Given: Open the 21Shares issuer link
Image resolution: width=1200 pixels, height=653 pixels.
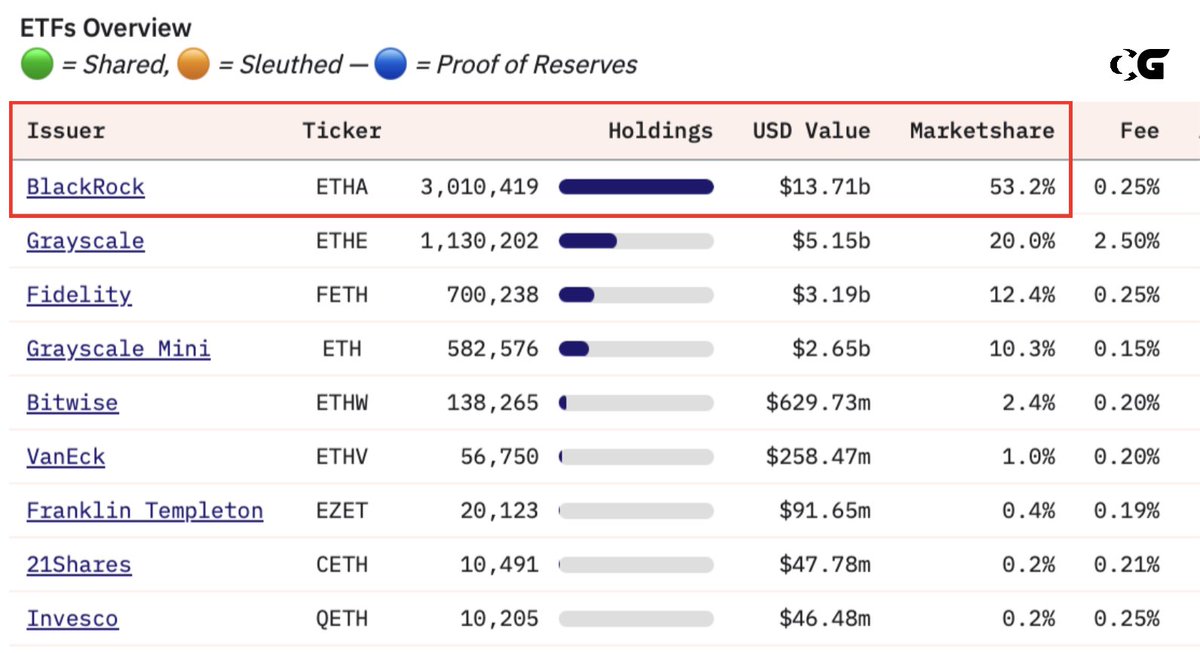Looking at the screenshot, I should 79,565.
